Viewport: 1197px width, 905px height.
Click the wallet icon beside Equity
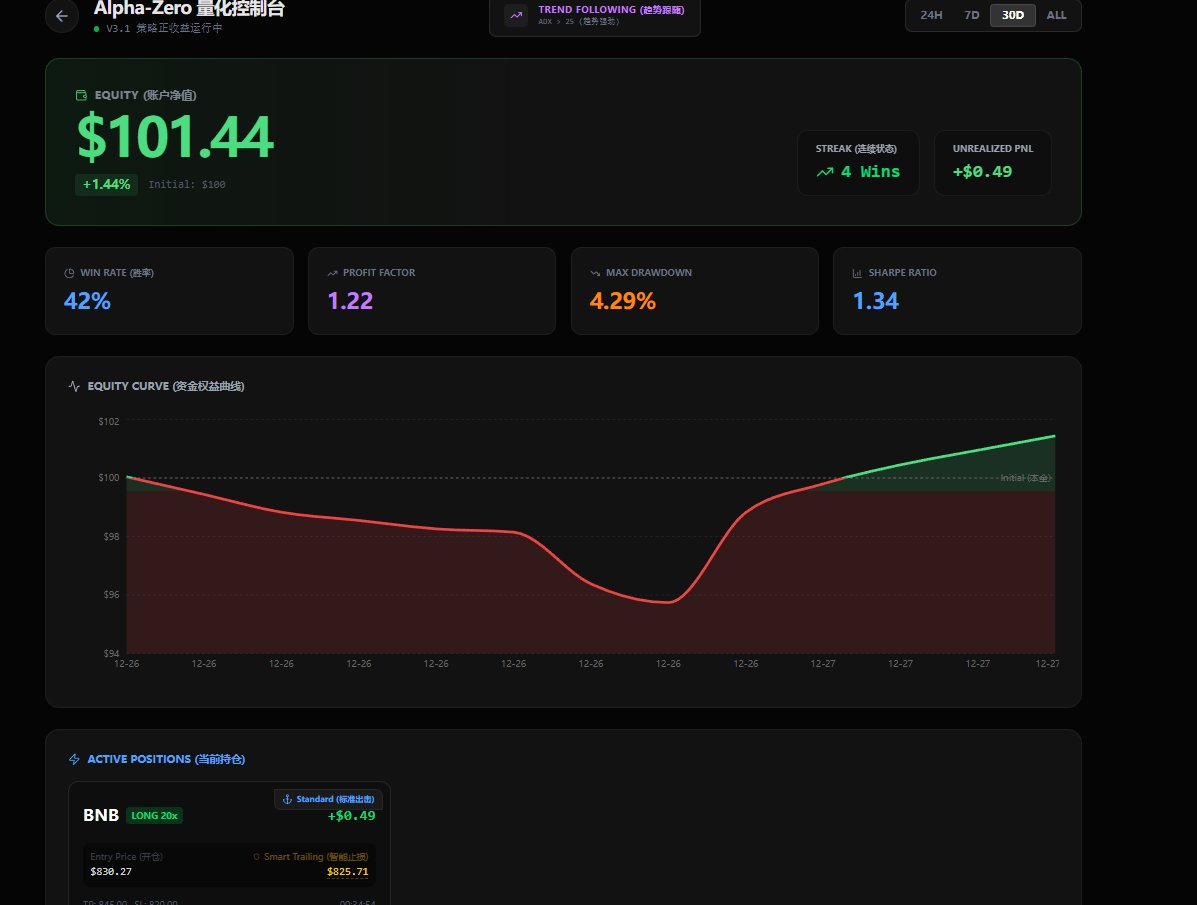[82, 95]
